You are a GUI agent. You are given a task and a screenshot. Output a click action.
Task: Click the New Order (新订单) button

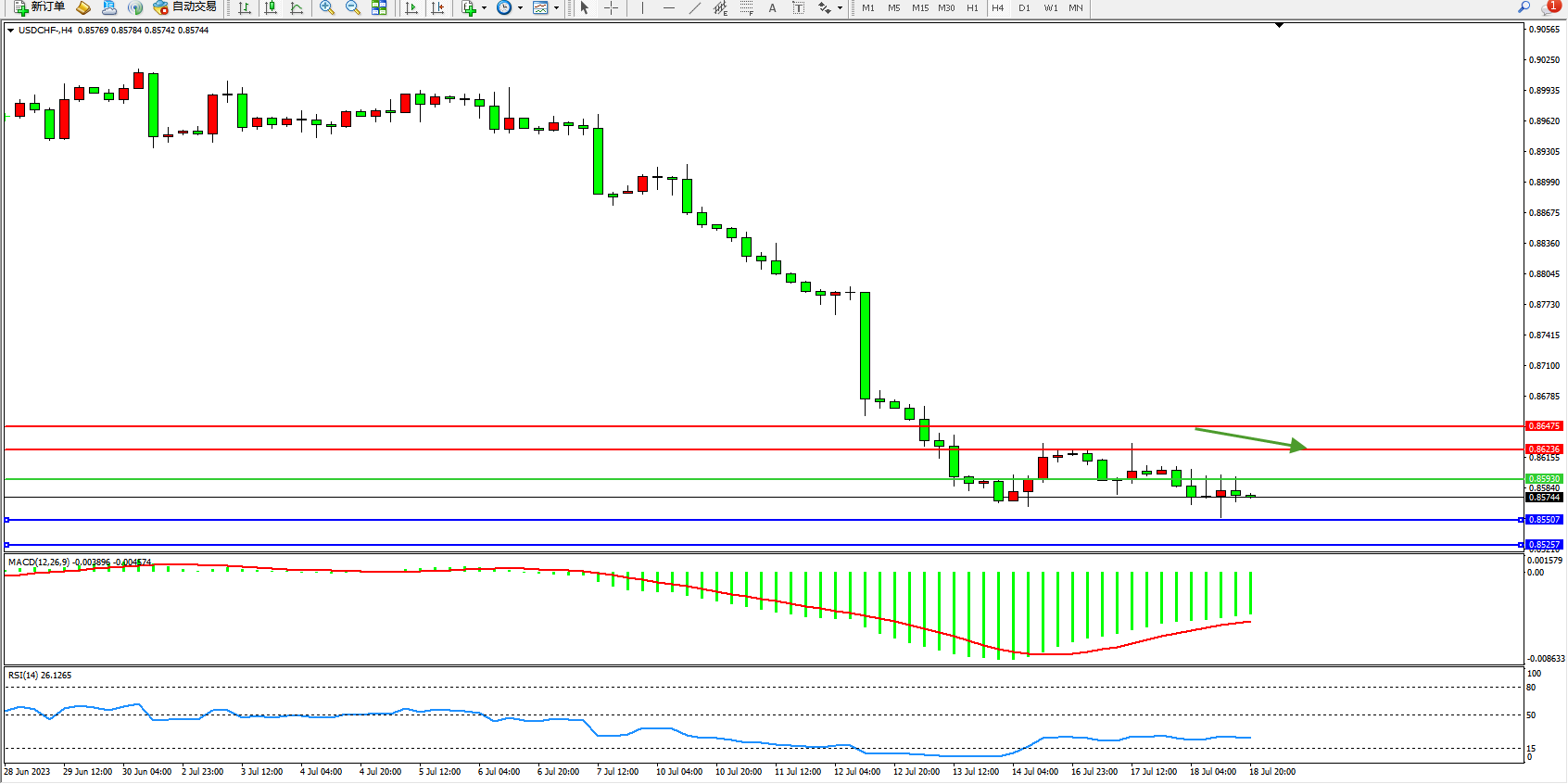[x=39, y=7]
